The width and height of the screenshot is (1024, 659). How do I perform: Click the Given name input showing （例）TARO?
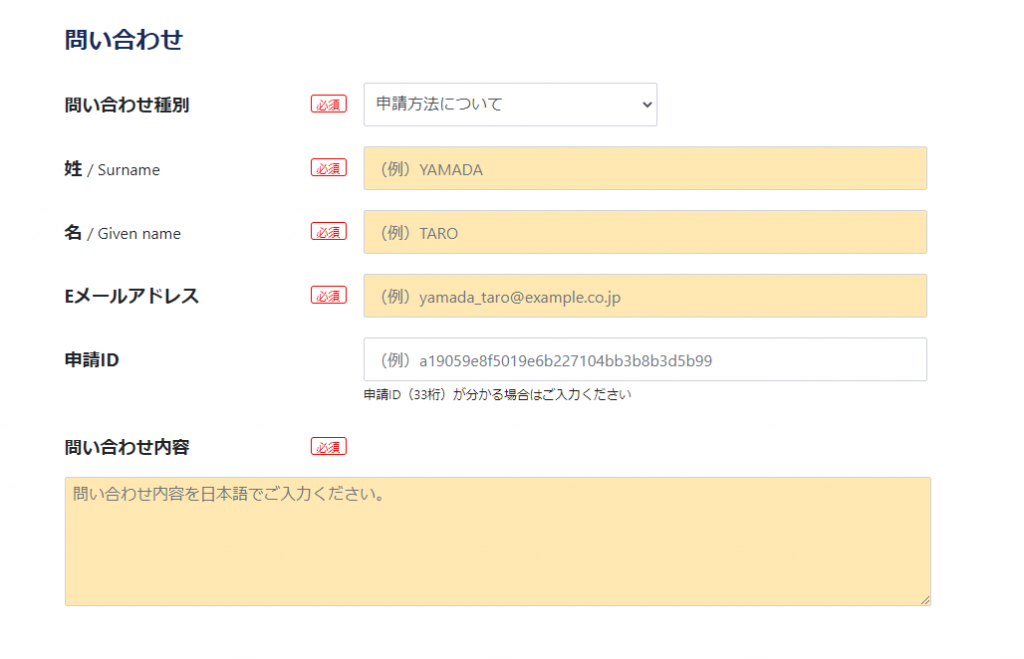645,232
